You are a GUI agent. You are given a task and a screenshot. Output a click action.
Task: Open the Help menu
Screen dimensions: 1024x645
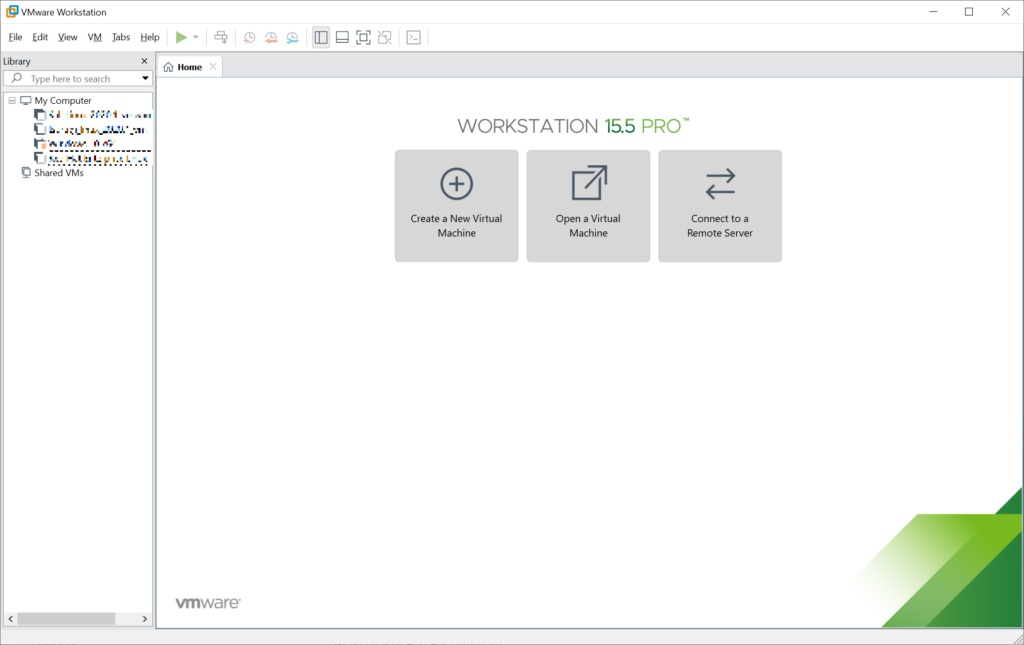point(150,37)
